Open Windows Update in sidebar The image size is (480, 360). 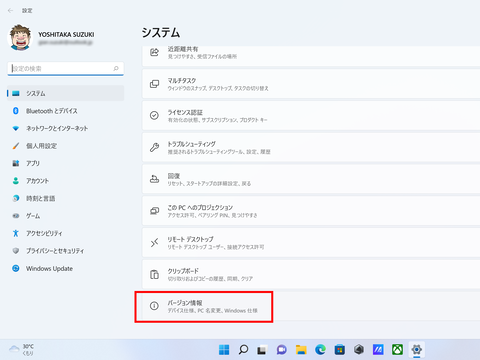click(x=66, y=268)
